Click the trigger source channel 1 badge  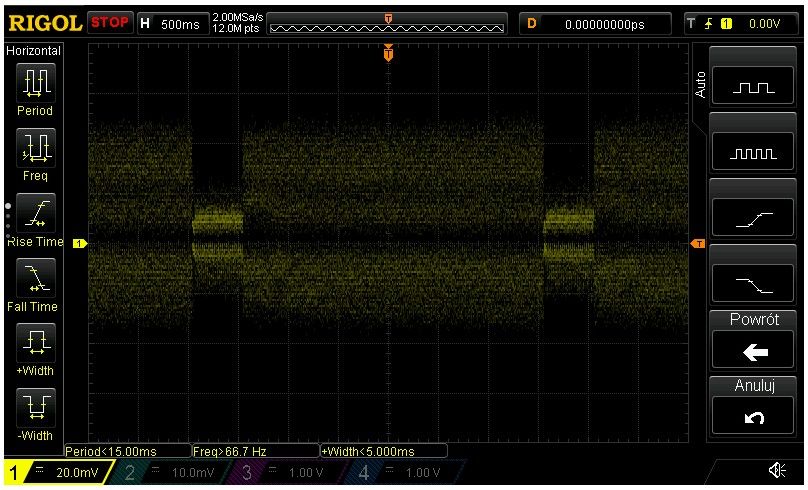(x=727, y=24)
